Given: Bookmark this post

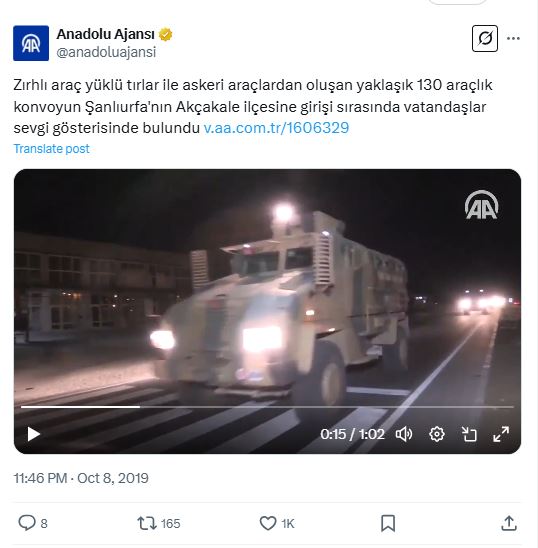Looking at the screenshot, I should pos(388,524).
